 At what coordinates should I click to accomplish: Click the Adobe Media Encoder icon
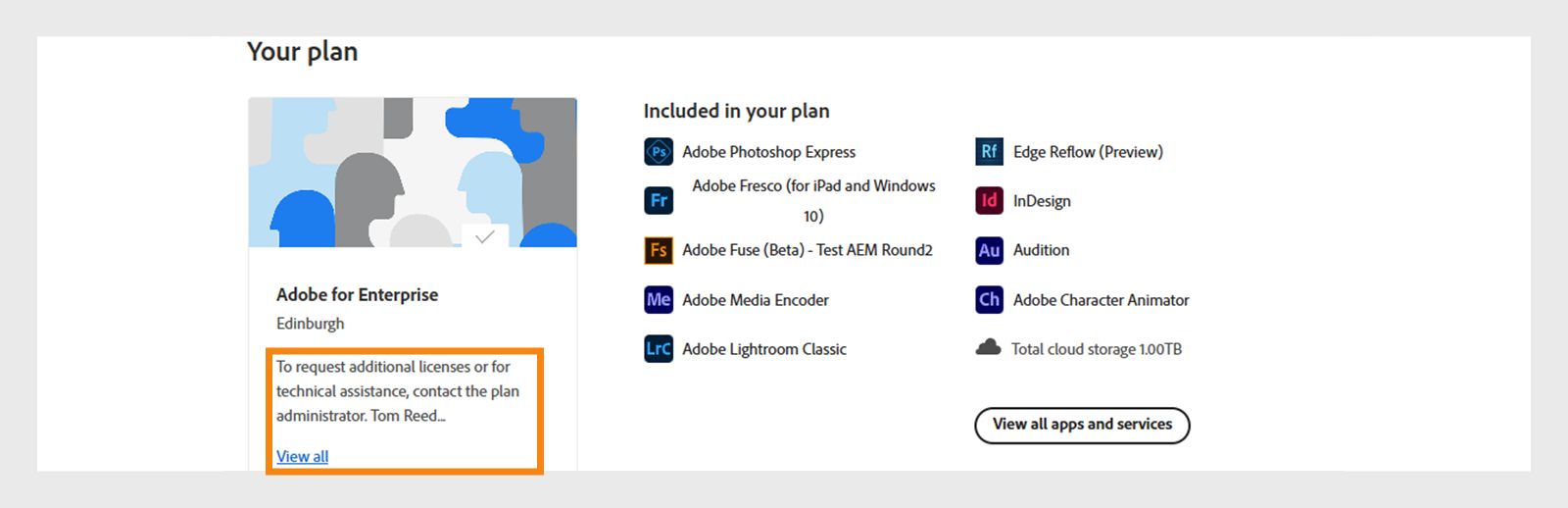[x=659, y=300]
